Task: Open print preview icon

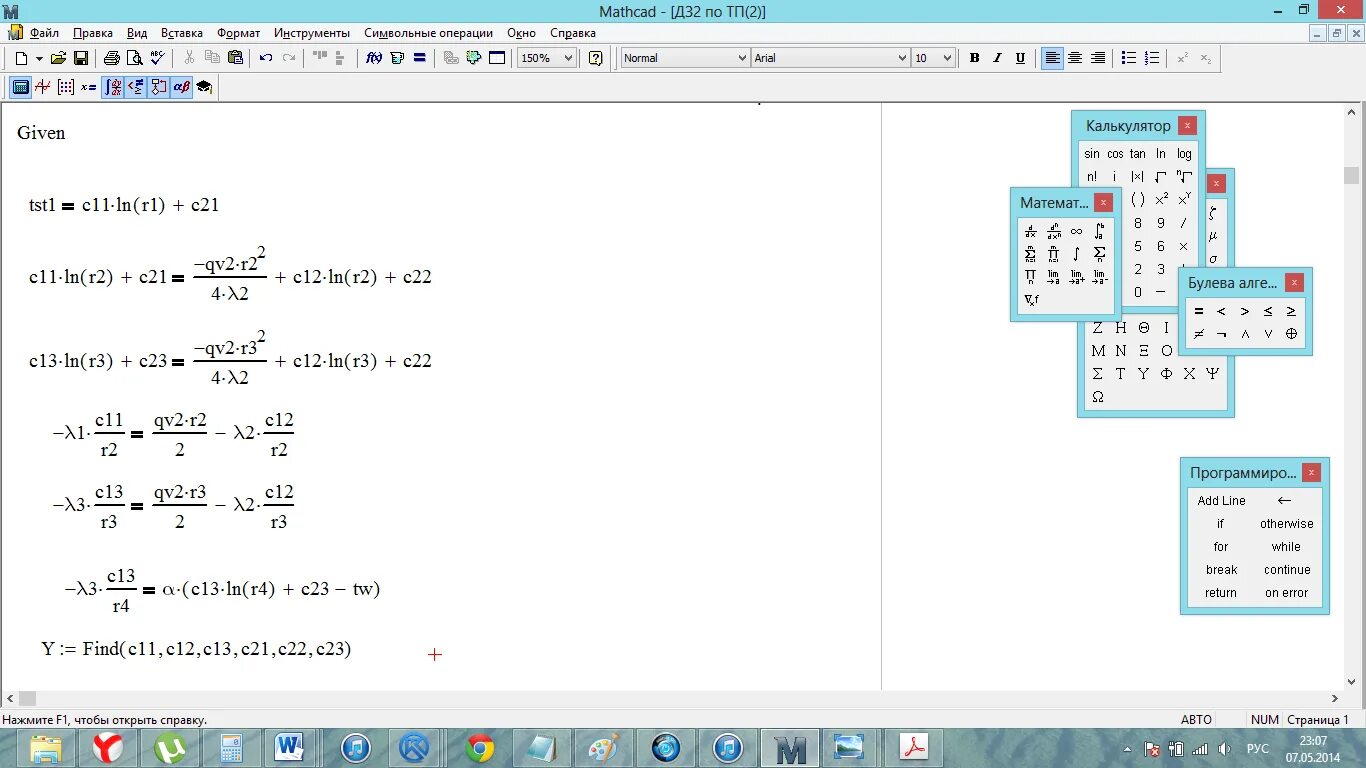Action: pyautogui.click(x=135, y=58)
